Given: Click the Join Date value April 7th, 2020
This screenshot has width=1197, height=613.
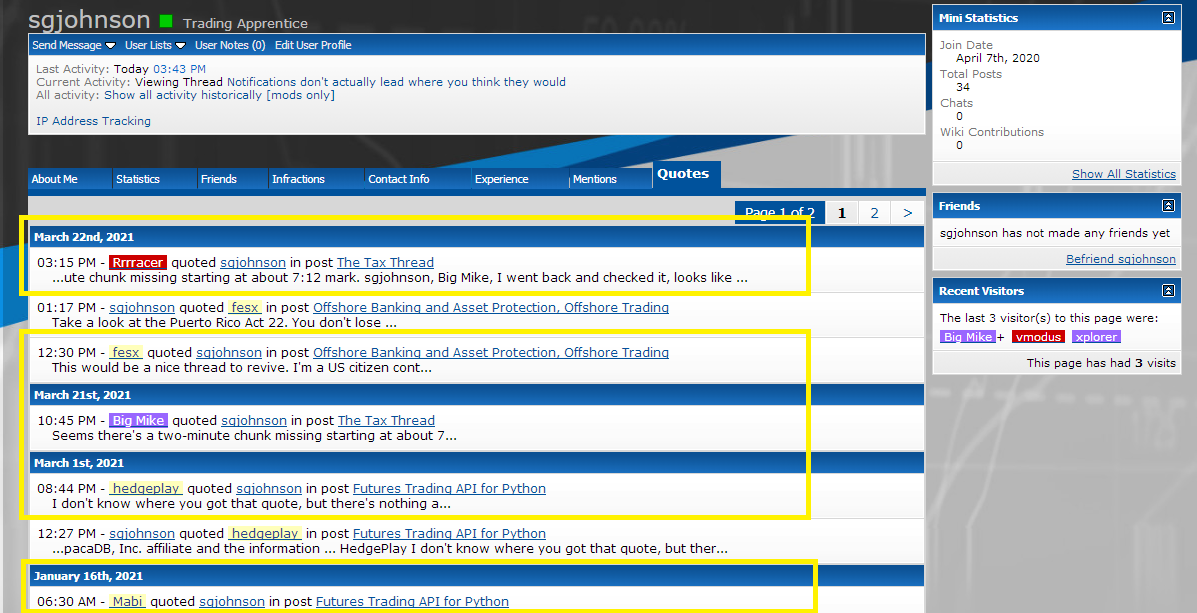Looking at the screenshot, I should coord(998,58).
